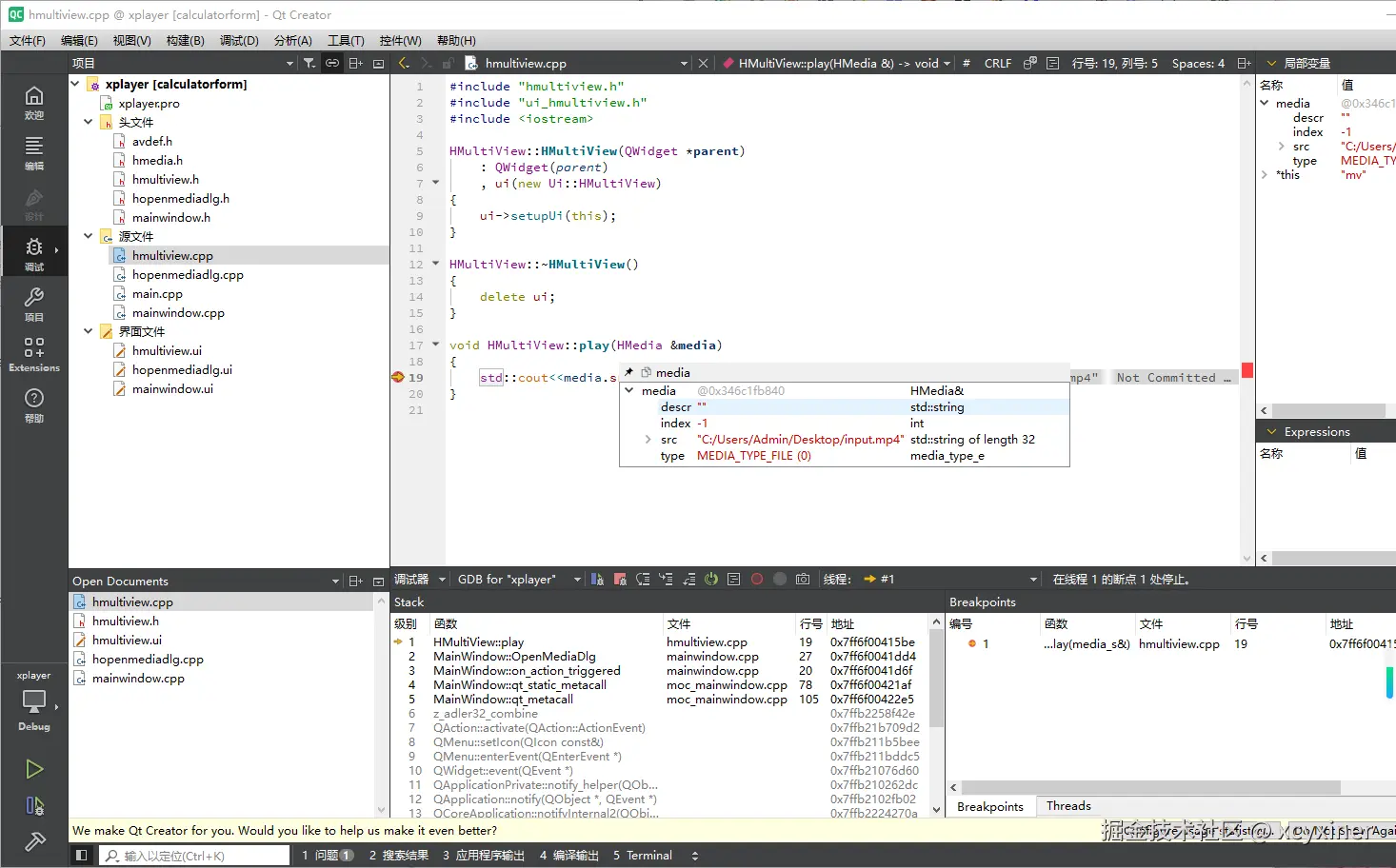This screenshot has width=1396, height=868.
Task: Select mainwindow.cpp in Open Documents list
Action: tap(138, 679)
